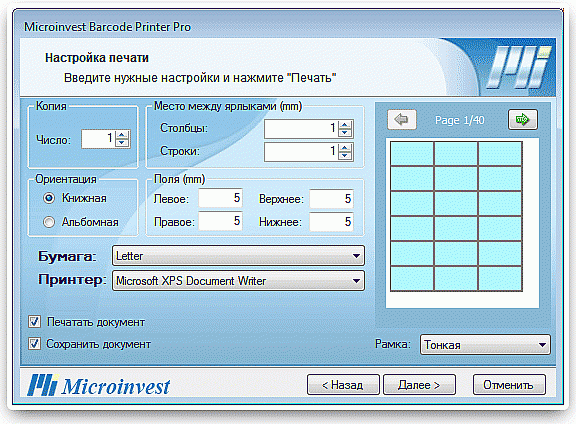
Task: Click the Строки spacing input field
Action: click(x=301, y=152)
